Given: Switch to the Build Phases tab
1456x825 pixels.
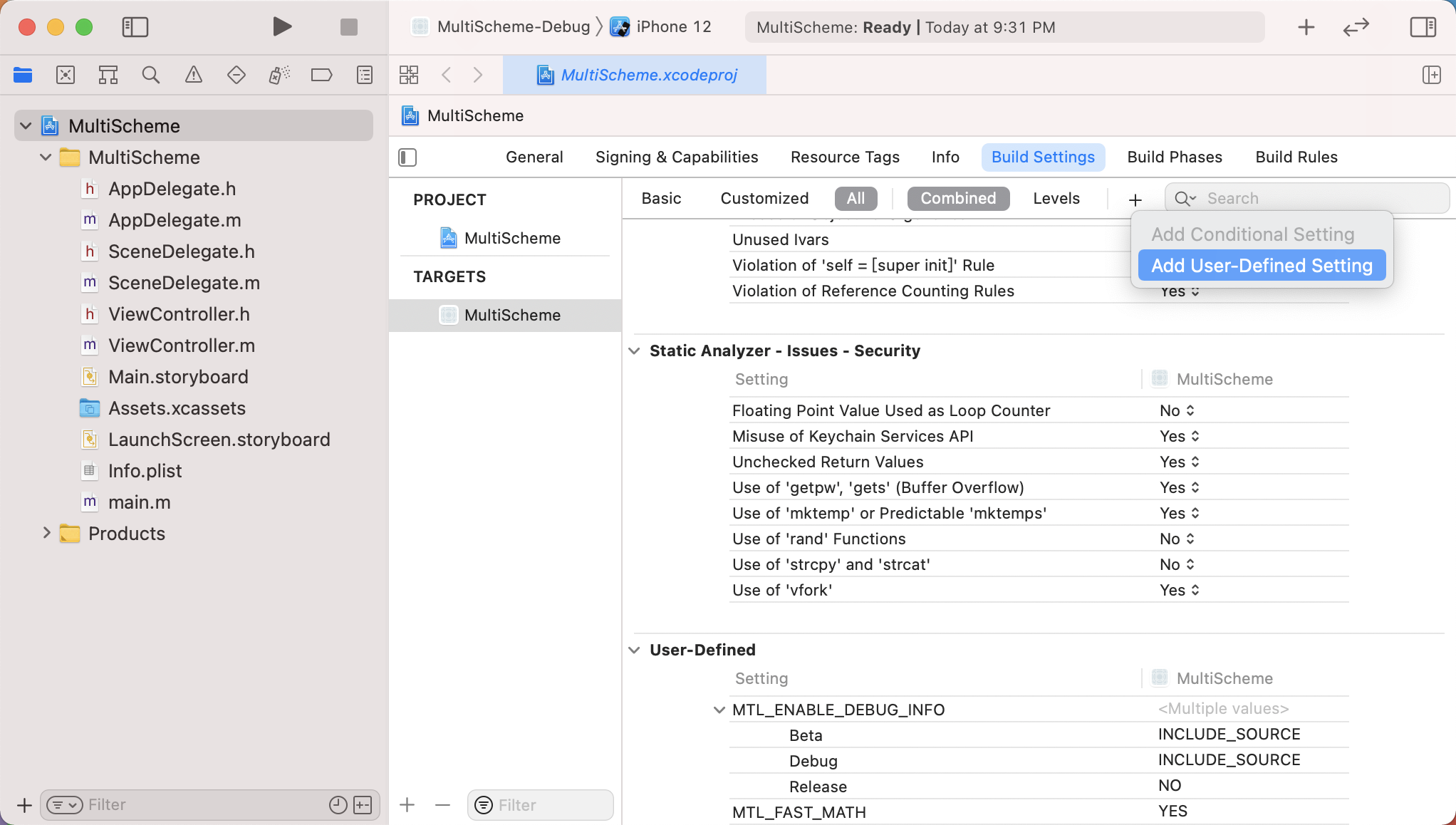Looking at the screenshot, I should [1174, 157].
